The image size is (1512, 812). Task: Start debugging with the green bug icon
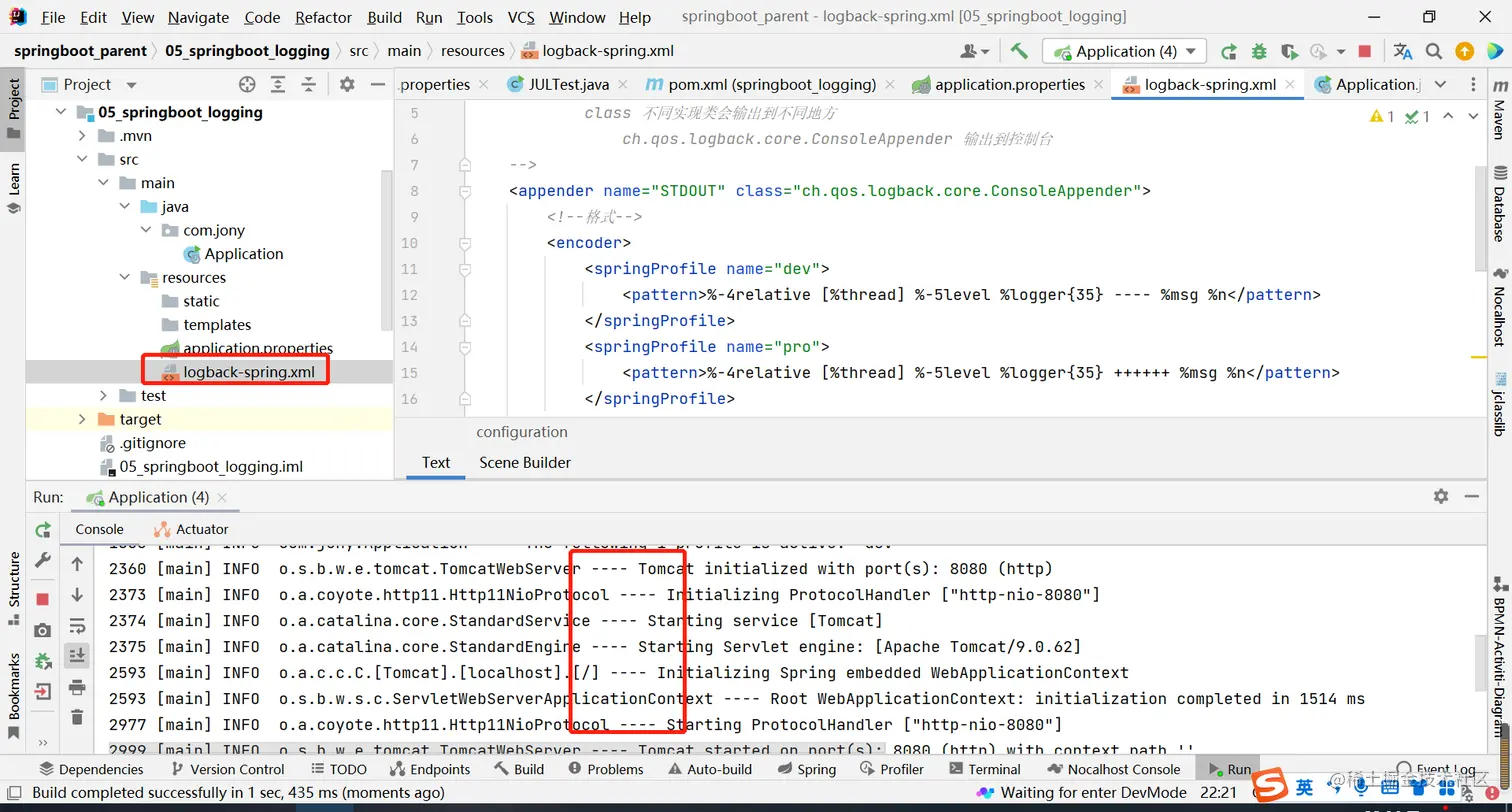[x=1259, y=51]
